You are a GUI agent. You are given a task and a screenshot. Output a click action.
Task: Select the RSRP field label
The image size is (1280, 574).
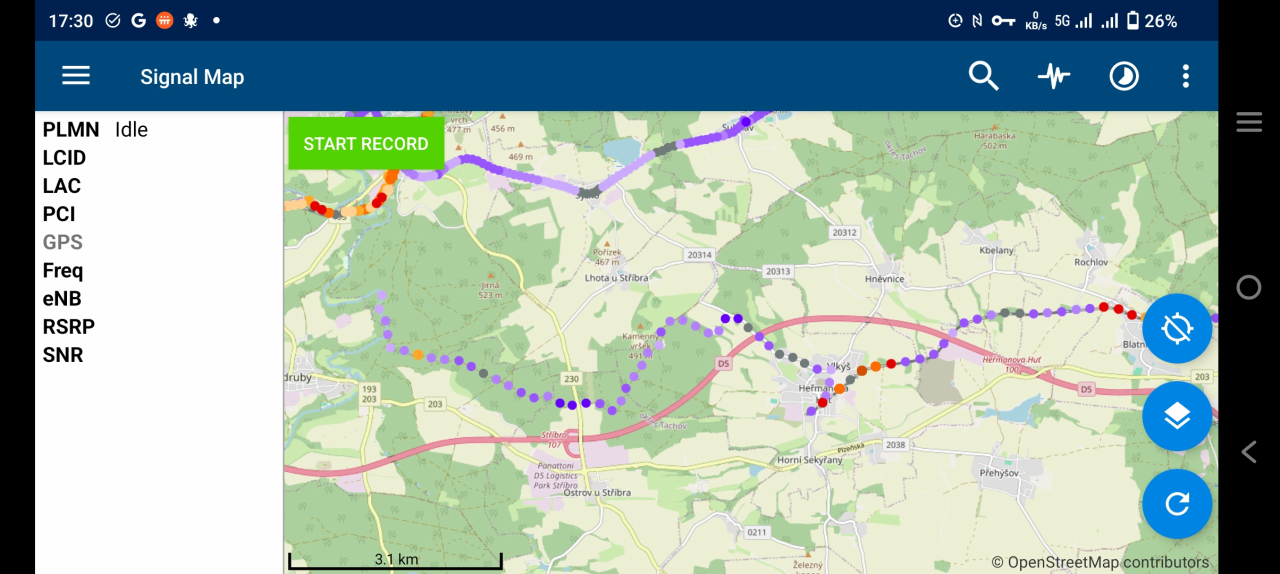pos(68,327)
